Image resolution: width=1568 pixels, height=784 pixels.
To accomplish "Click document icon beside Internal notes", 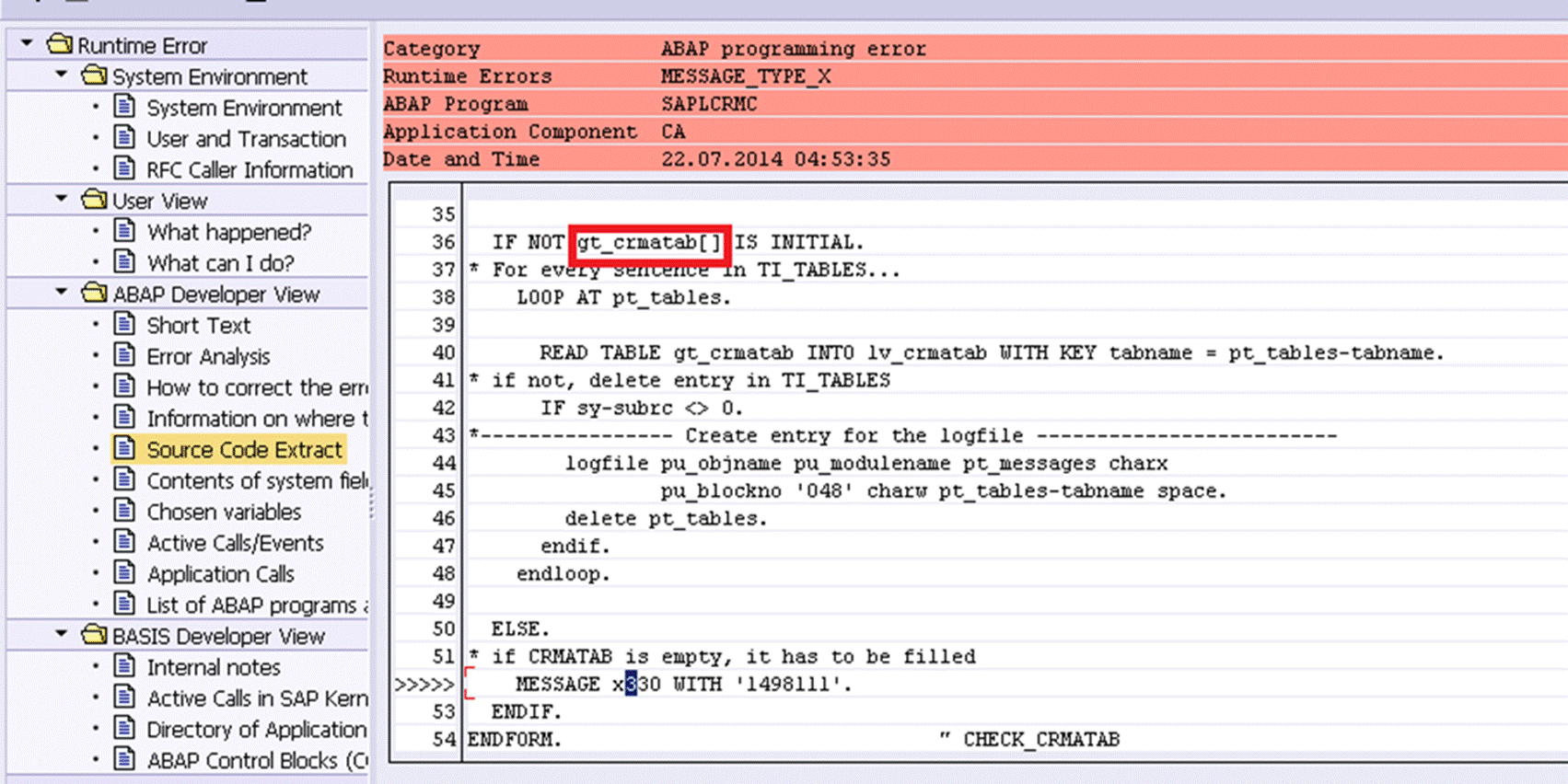I will [x=124, y=666].
